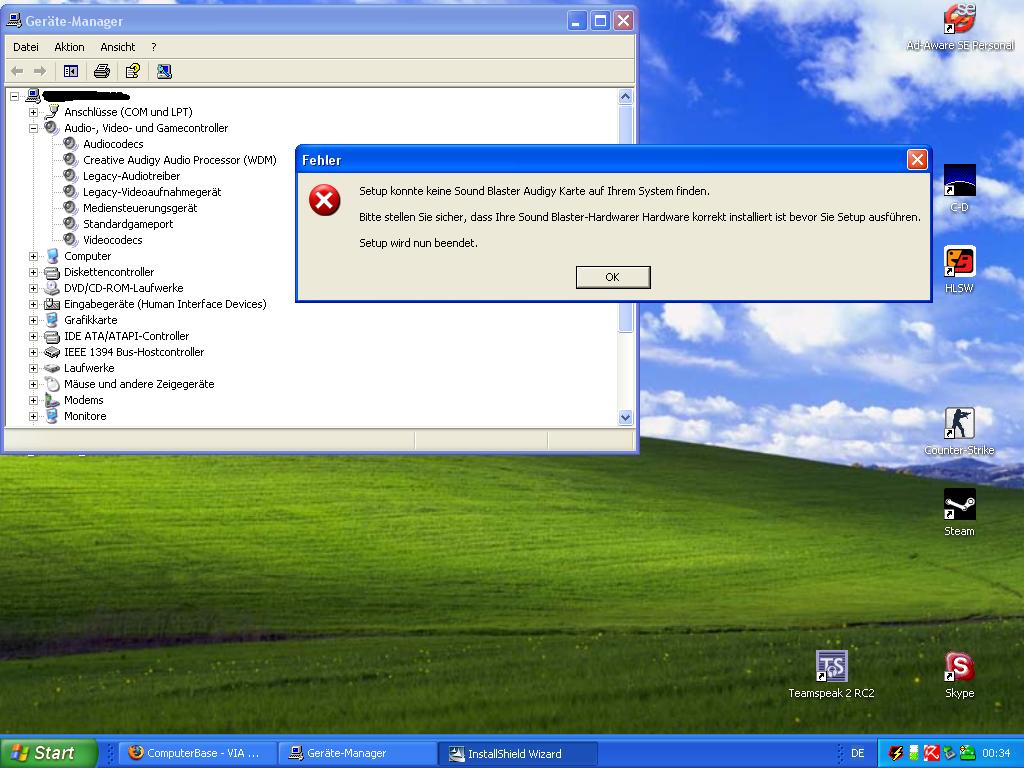Select Legacy-Audiotreiber entry
The image size is (1024, 768).
click(131, 176)
